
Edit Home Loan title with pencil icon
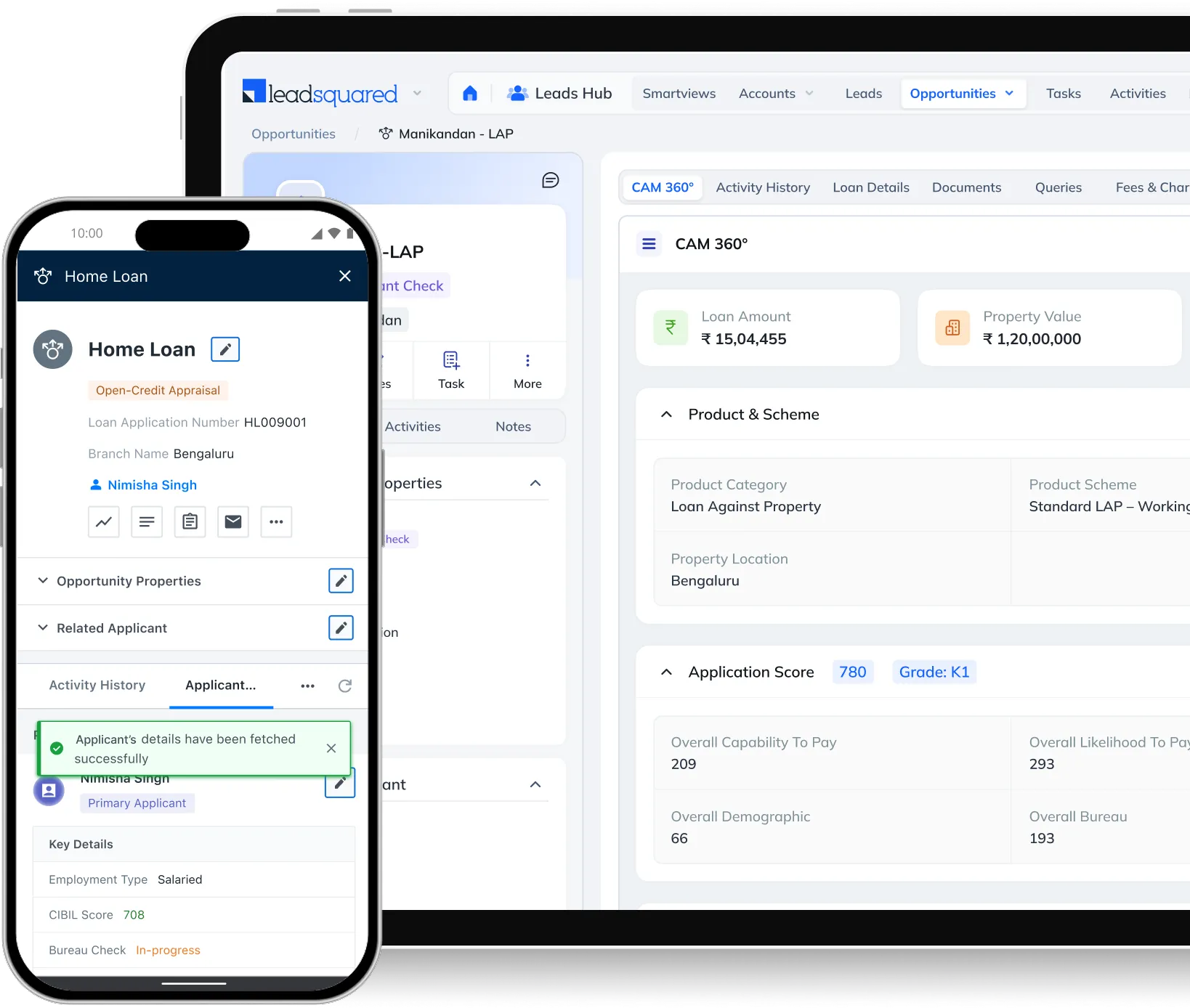click(225, 349)
